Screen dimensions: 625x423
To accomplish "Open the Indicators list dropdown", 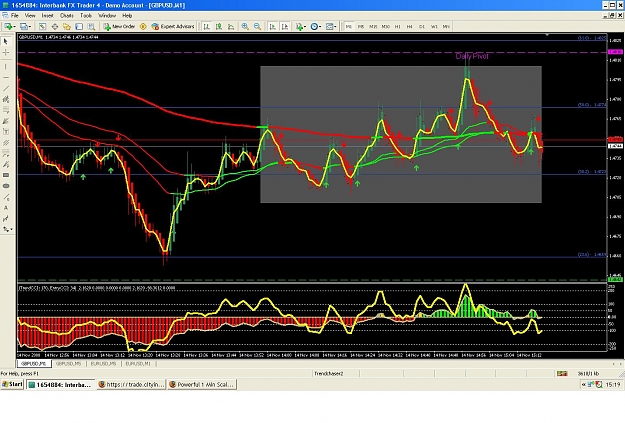I will (301, 26).
